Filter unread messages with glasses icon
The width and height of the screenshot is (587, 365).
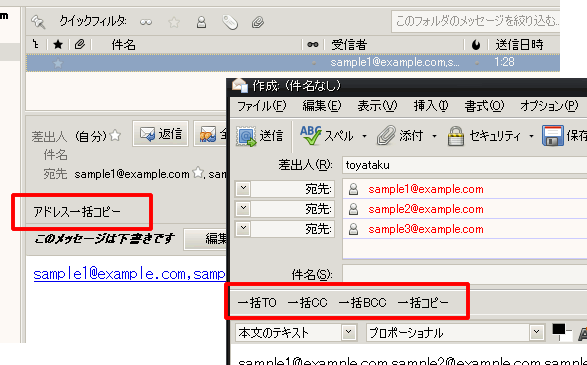(146, 22)
